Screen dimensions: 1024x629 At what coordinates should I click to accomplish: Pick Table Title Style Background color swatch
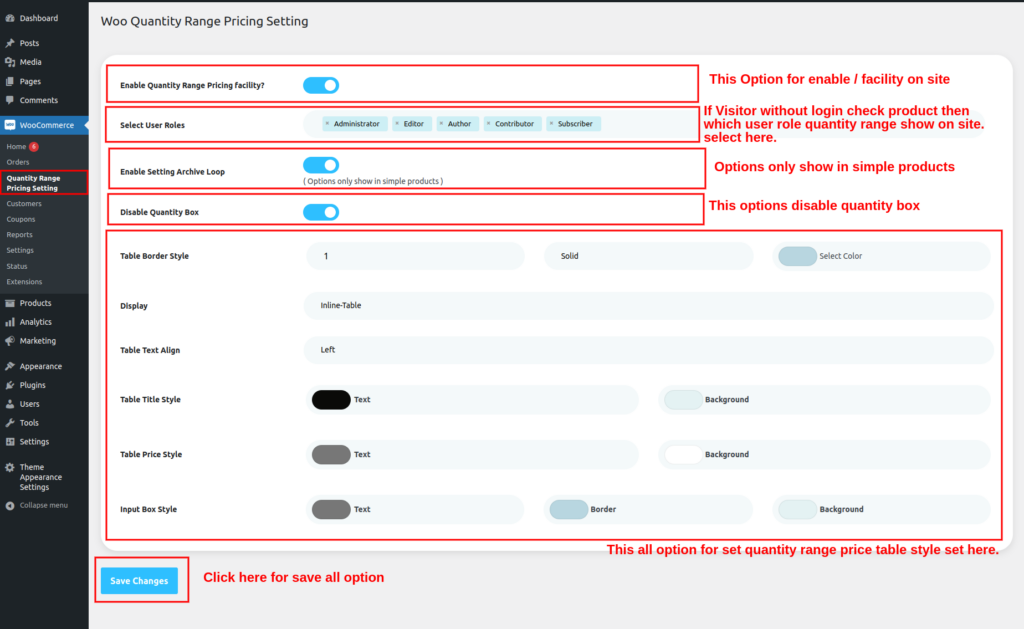683,400
